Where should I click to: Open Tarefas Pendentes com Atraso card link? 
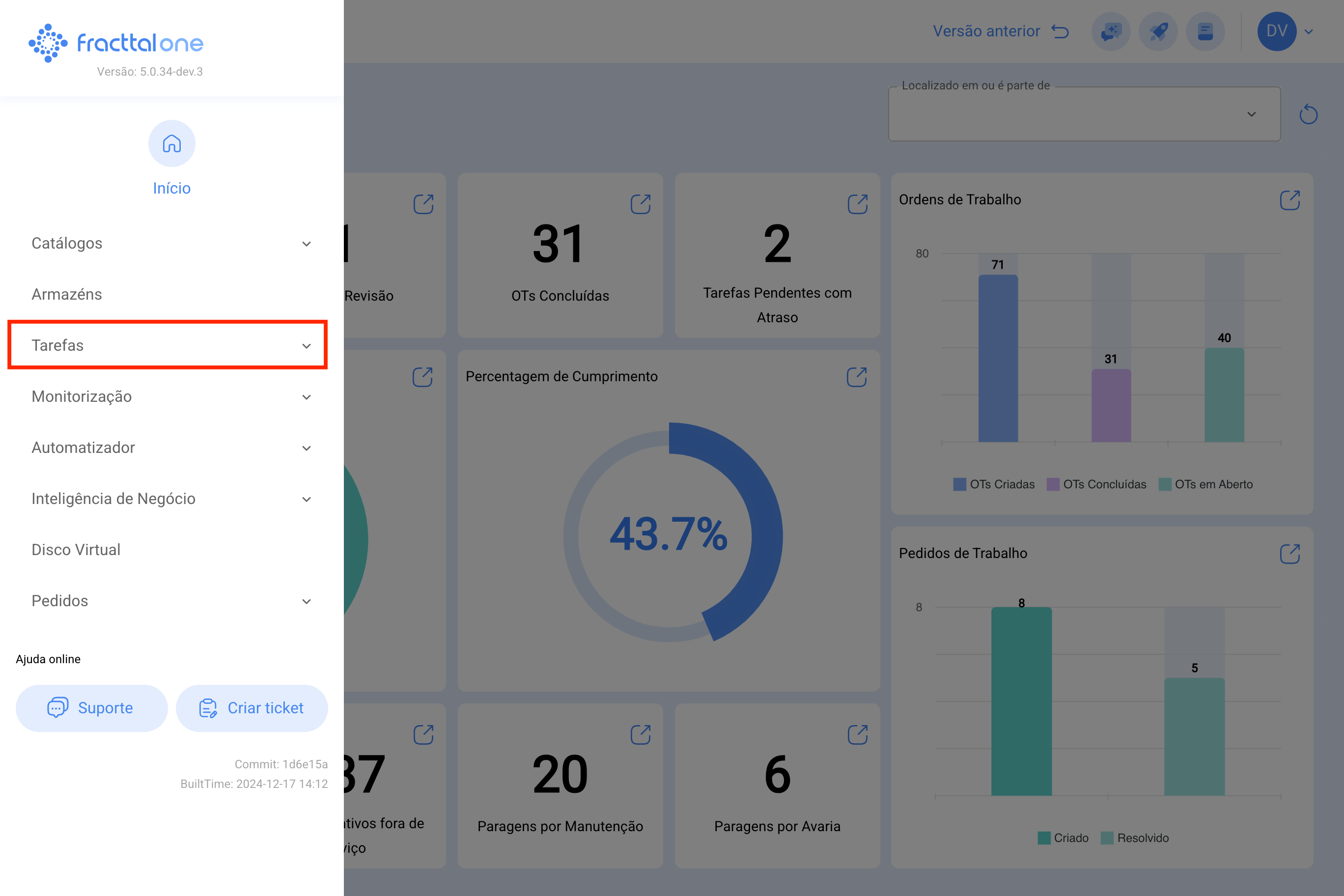tap(857, 204)
